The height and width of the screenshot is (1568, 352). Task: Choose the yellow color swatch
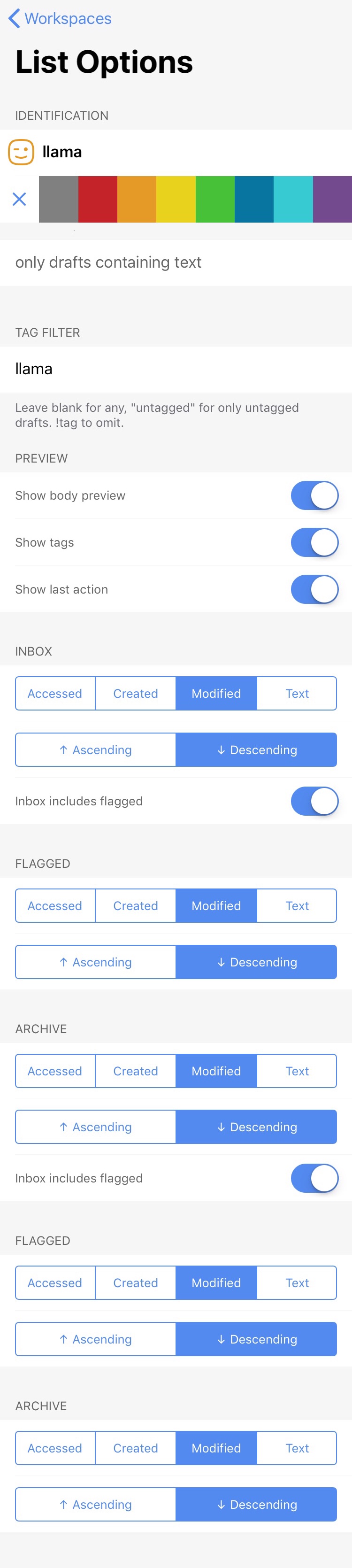pos(176,199)
